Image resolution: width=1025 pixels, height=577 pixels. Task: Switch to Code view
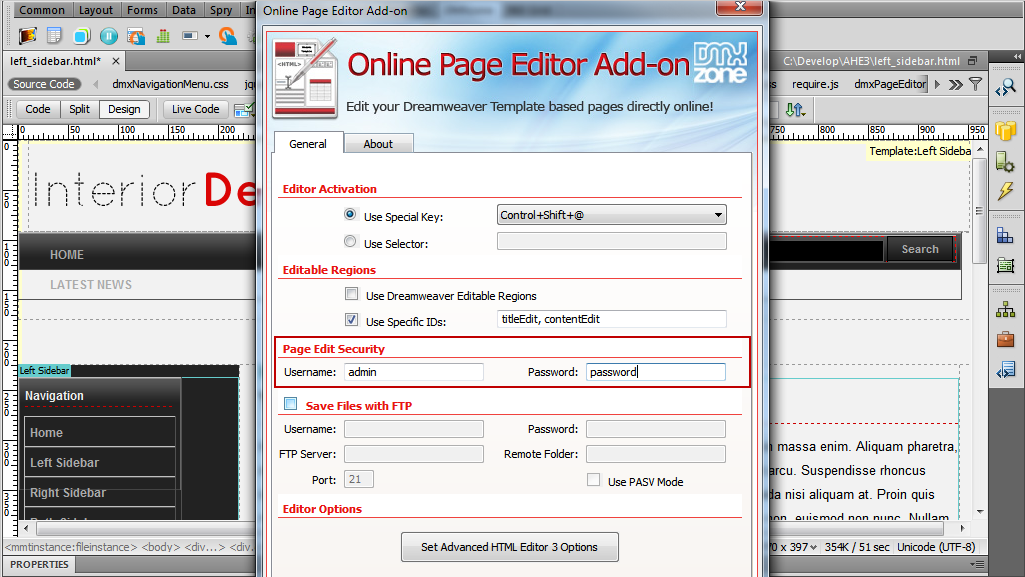click(38, 109)
